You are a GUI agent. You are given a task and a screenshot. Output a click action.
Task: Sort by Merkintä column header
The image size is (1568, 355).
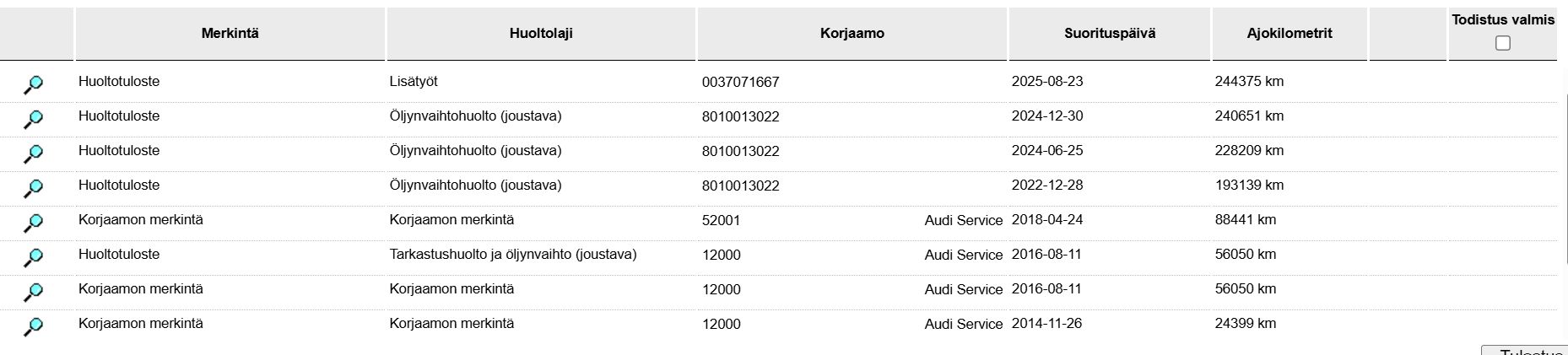click(230, 34)
